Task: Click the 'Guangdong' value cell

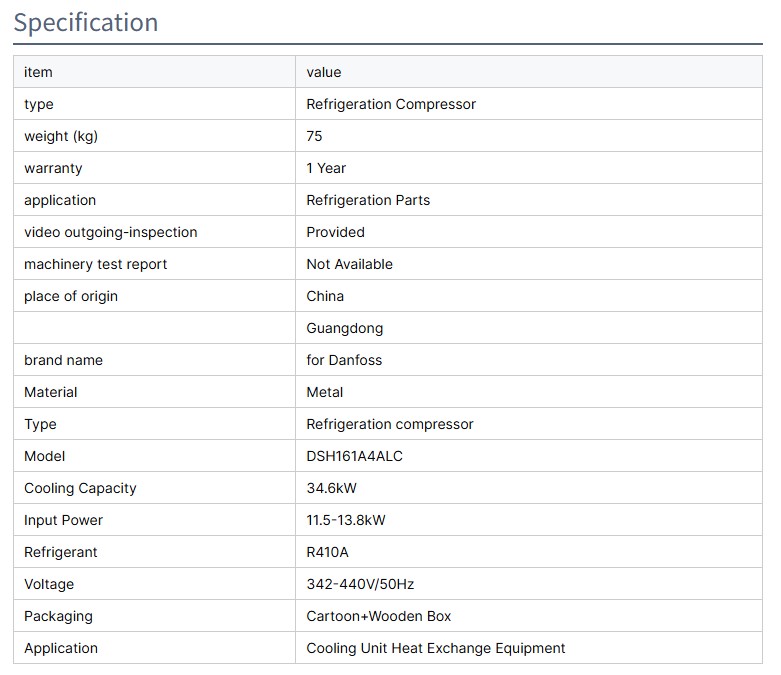Action: pos(345,328)
